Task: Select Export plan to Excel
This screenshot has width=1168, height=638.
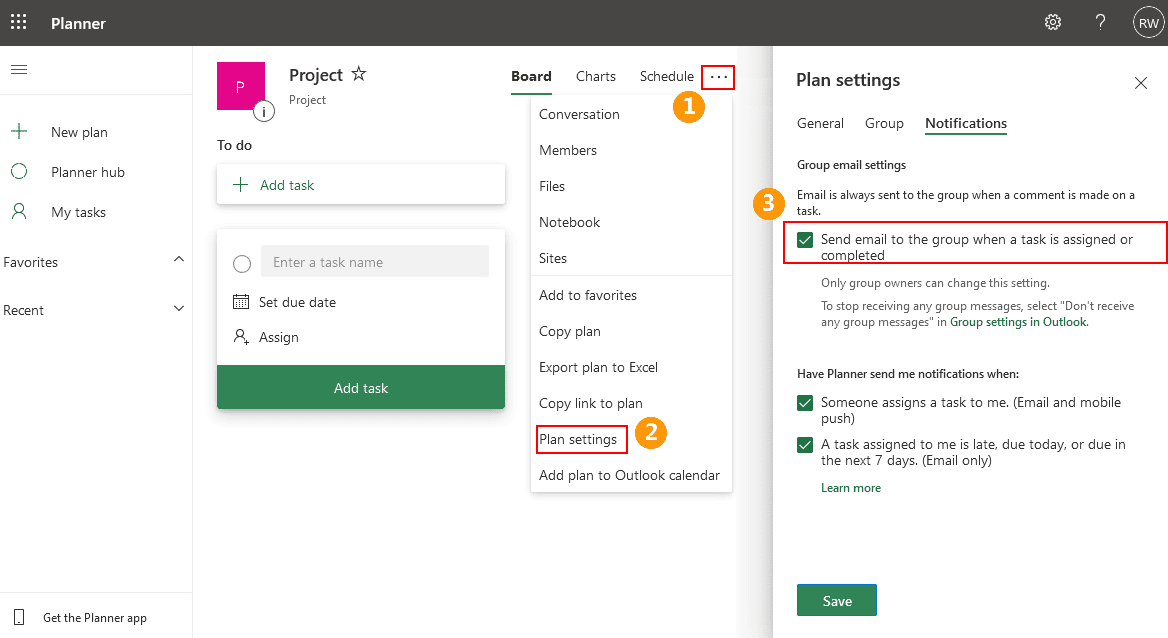Action: 598,367
